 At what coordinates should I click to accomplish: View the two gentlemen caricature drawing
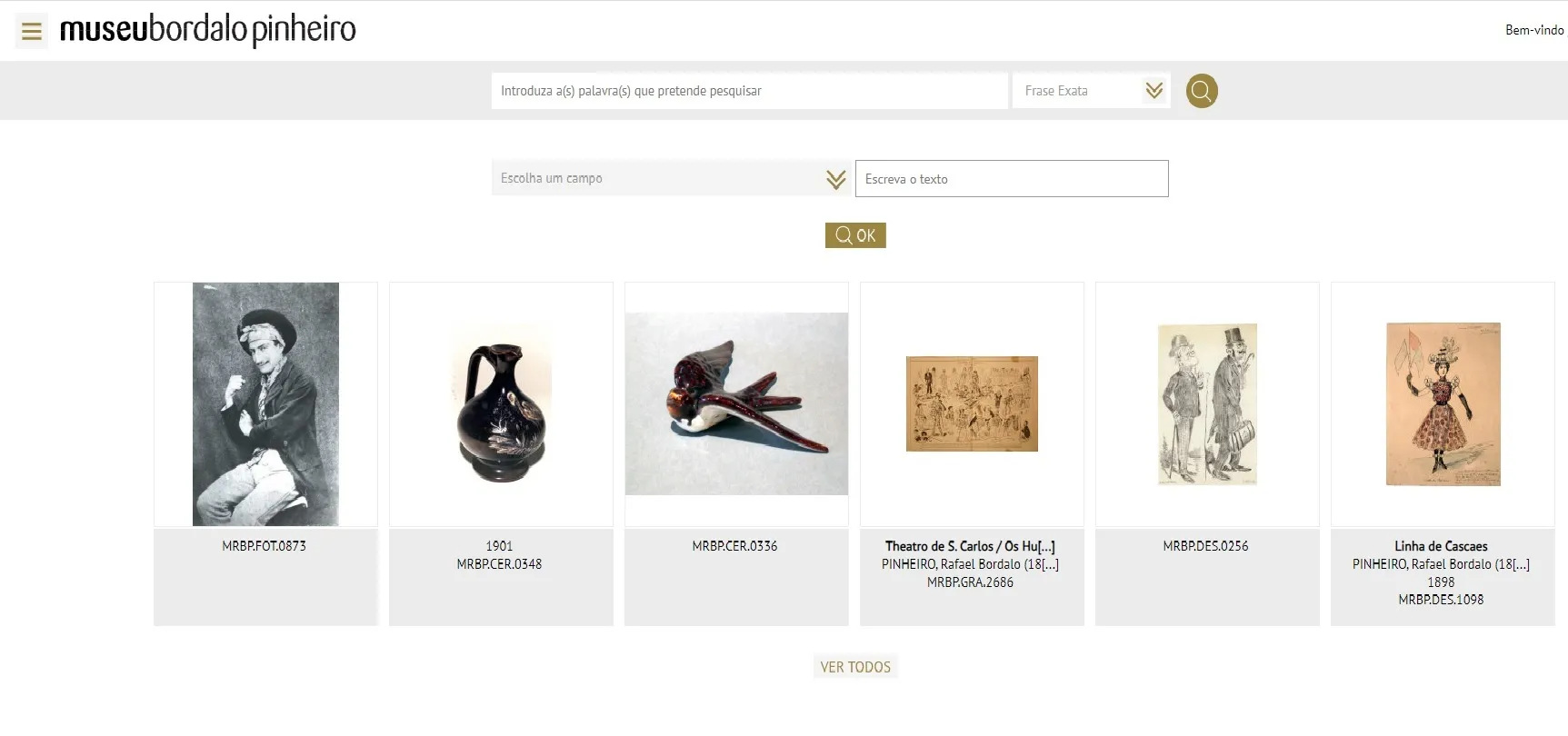pyautogui.click(x=1207, y=404)
